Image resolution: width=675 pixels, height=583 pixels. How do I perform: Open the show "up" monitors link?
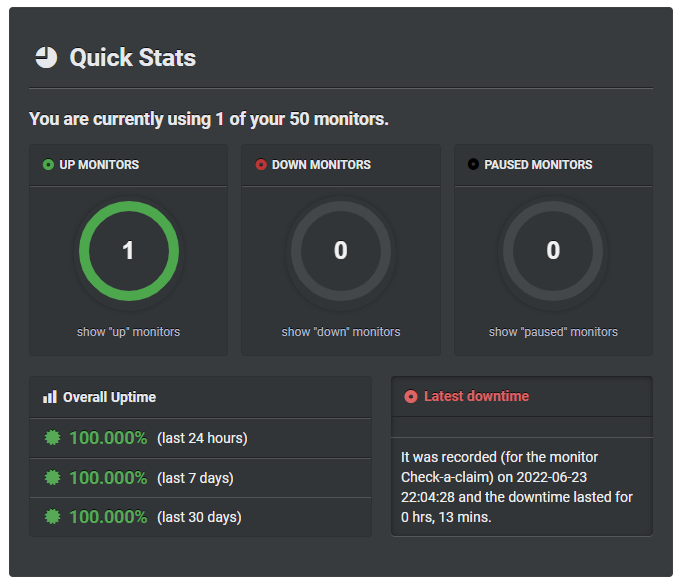click(128, 332)
